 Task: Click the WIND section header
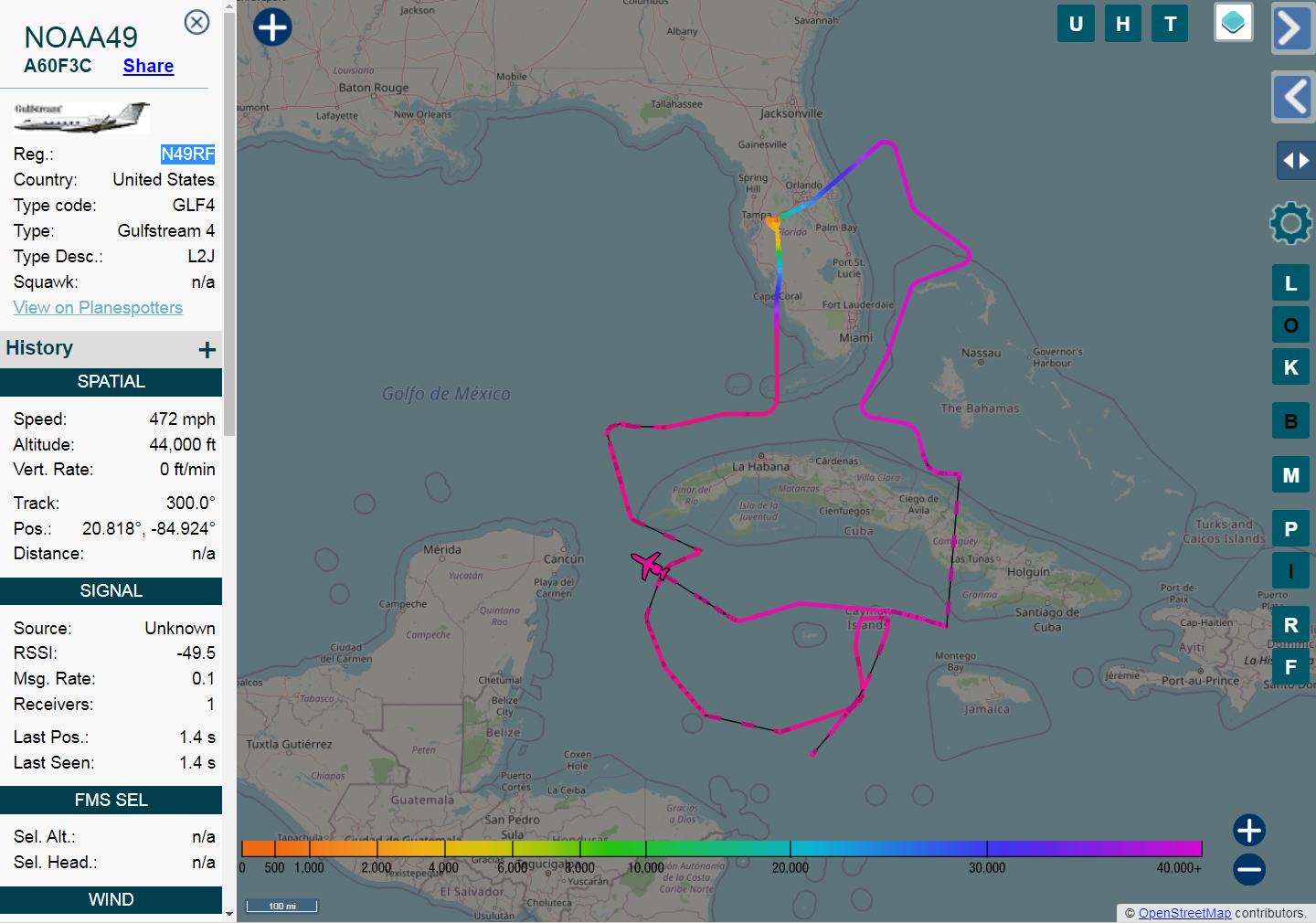[x=111, y=900]
